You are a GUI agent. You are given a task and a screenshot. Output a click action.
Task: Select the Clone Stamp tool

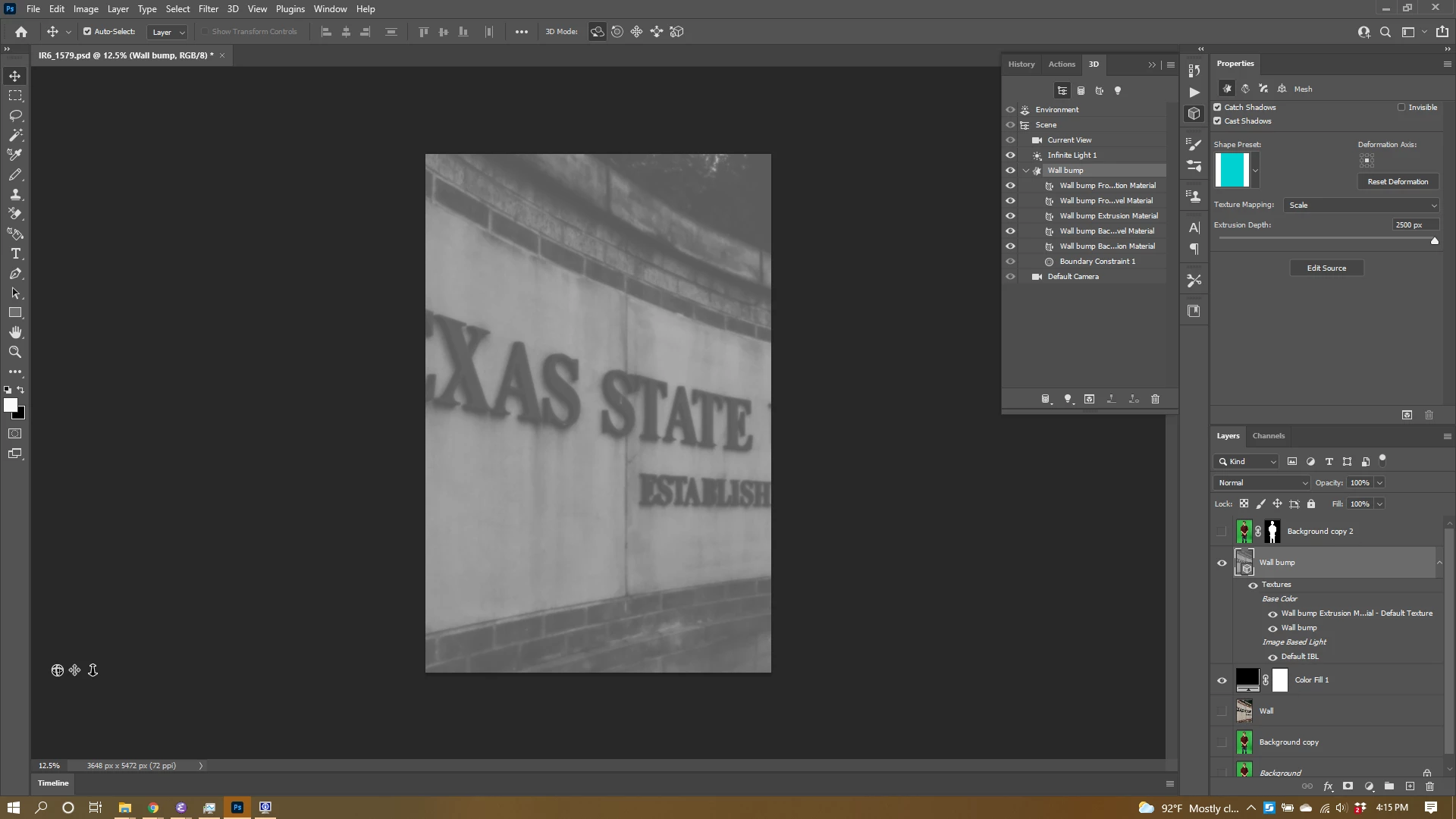point(15,194)
